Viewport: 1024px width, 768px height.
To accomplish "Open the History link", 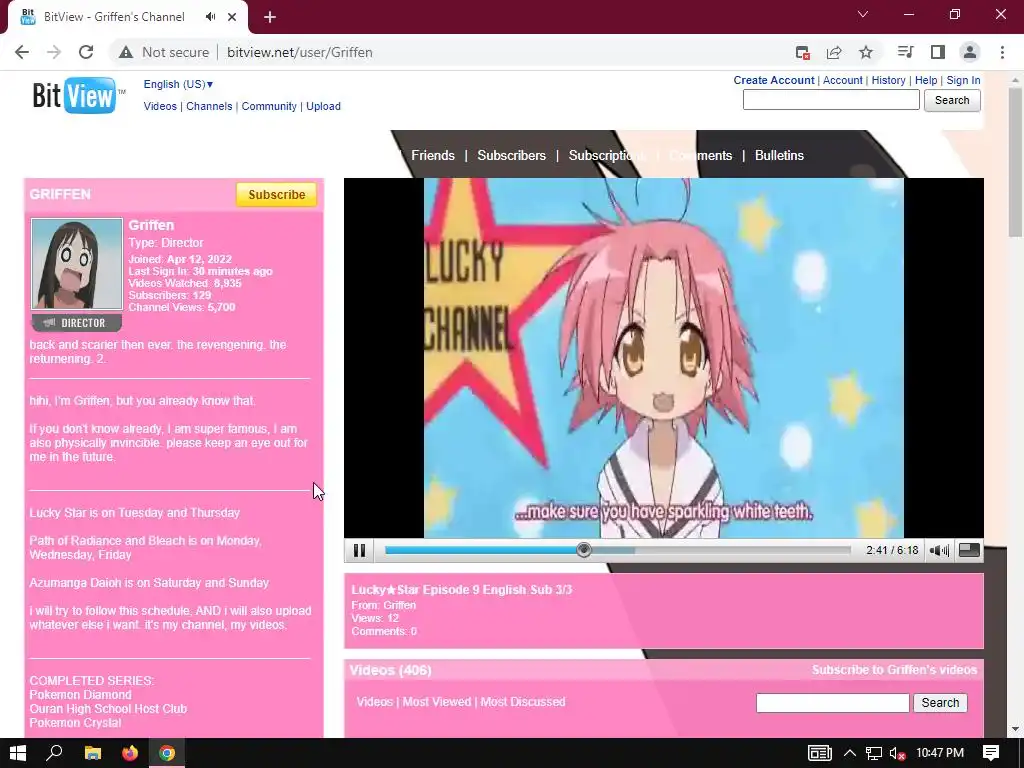I will point(888,80).
